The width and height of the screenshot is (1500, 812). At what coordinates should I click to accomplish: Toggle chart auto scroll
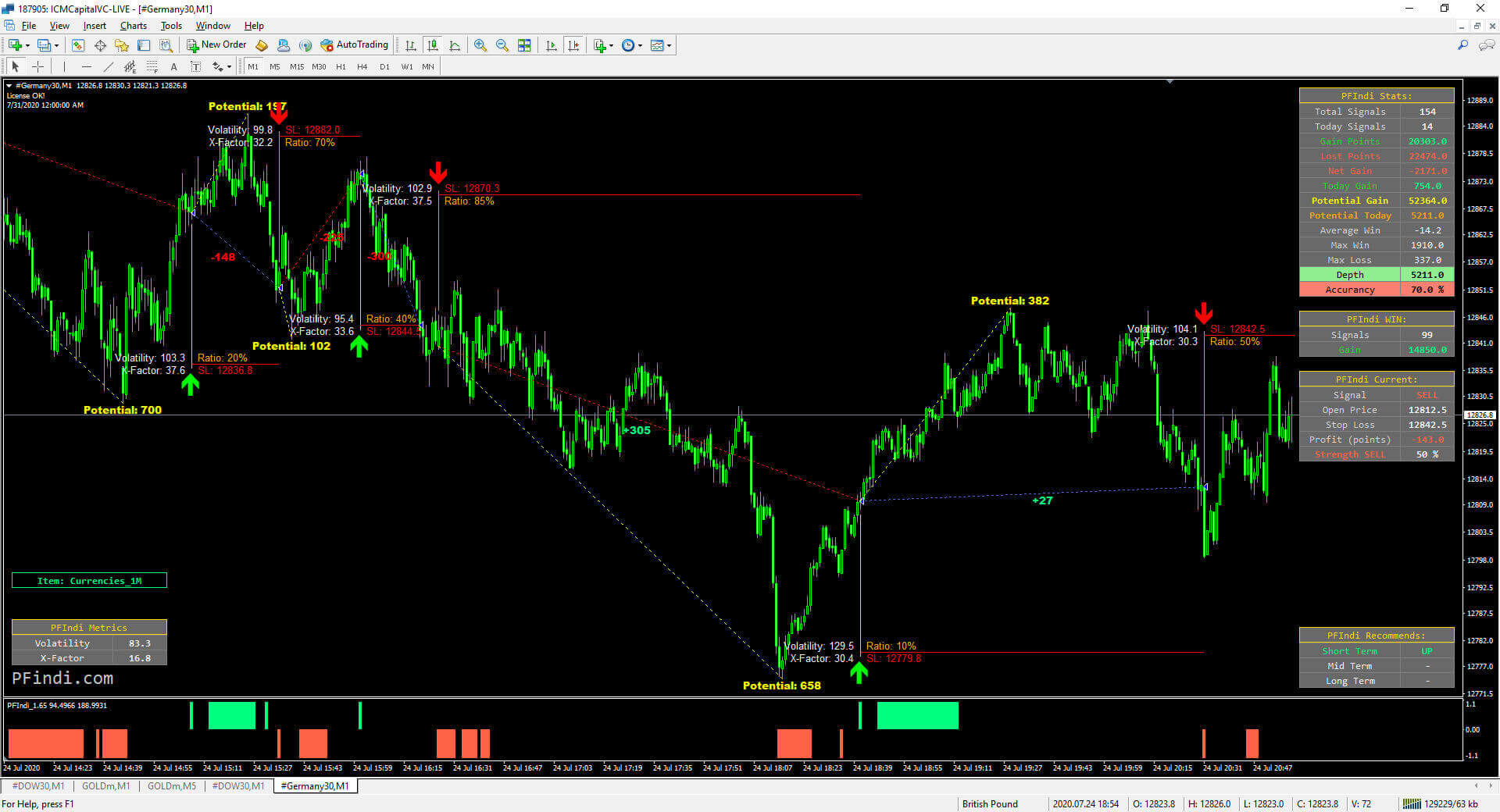pyautogui.click(x=552, y=45)
